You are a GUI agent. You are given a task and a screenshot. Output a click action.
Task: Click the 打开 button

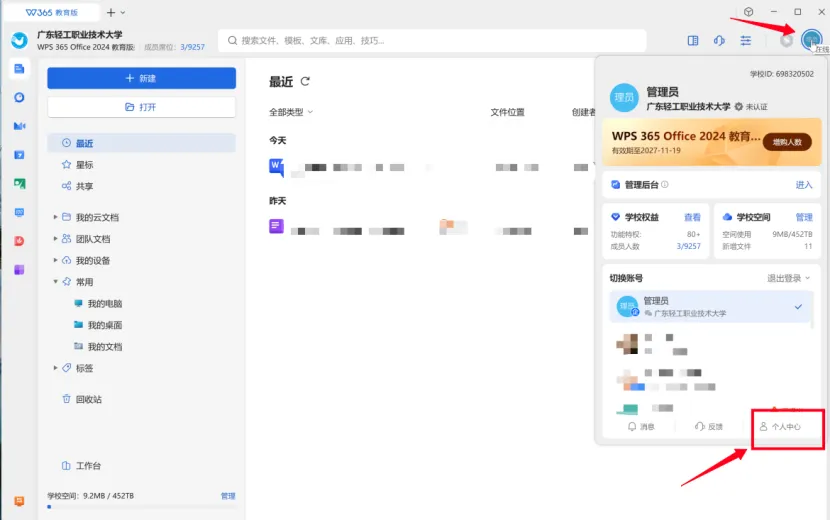[x=141, y=107]
